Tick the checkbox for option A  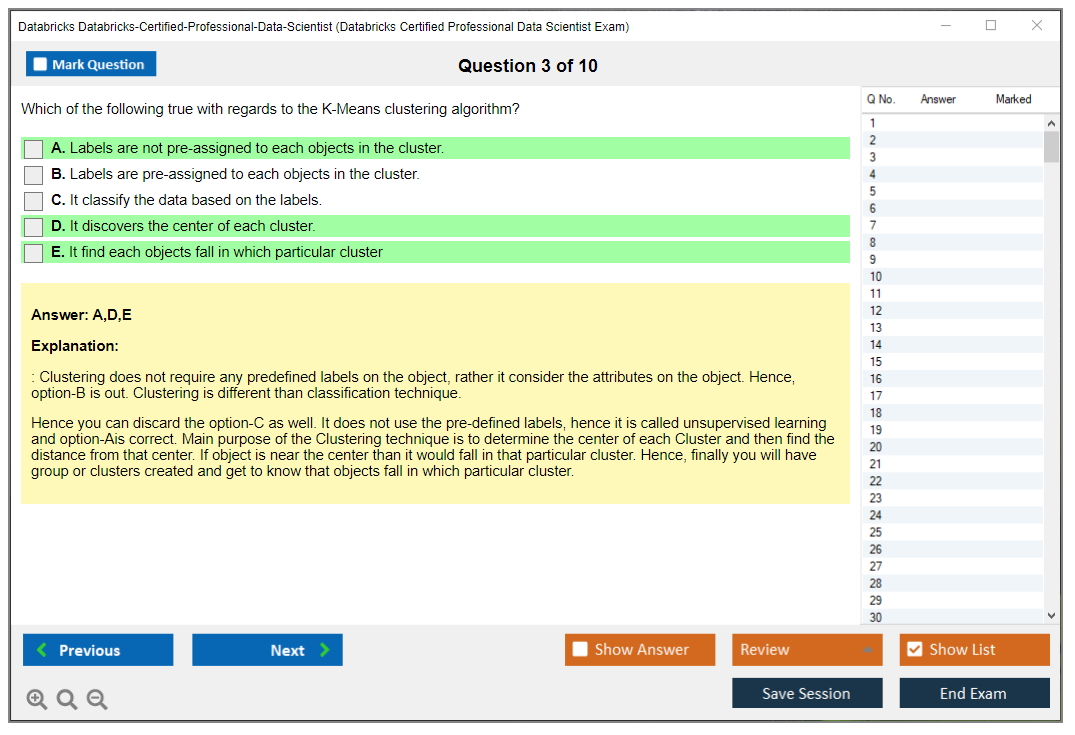[x=34, y=149]
